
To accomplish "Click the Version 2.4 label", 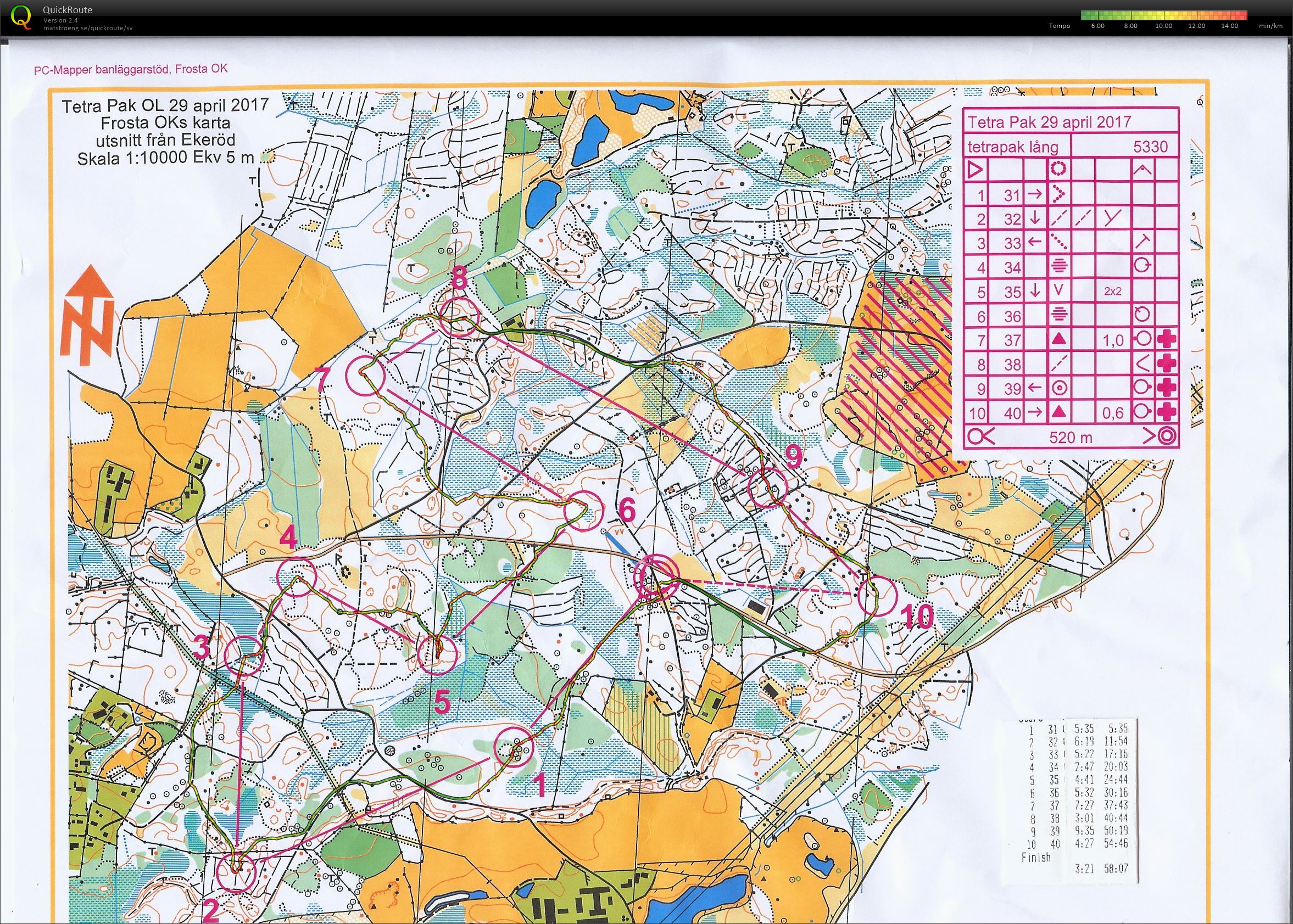I will pyautogui.click(x=60, y=20).
